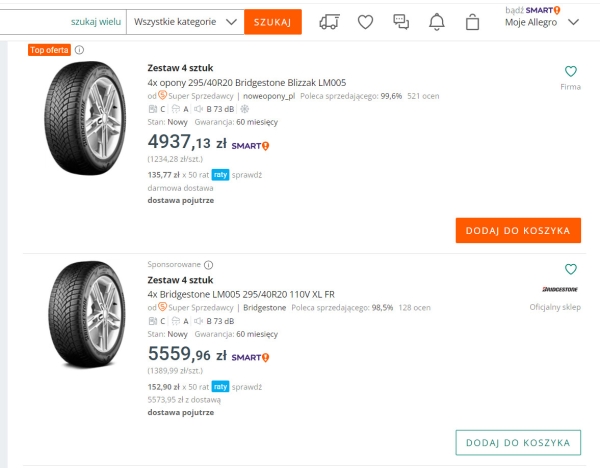
Task: Add Blizzak LM005 offer to favorites heart
Action: click(x=571, y=71)
